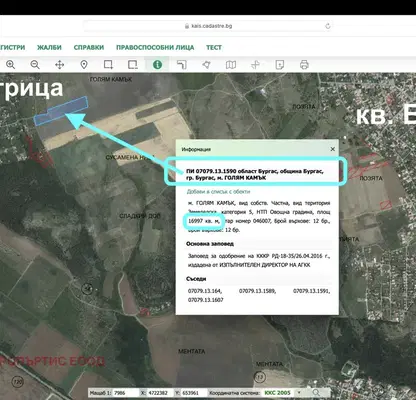Close the Информация popup
This screenshot has width=416, height=400.
(332, 149)
